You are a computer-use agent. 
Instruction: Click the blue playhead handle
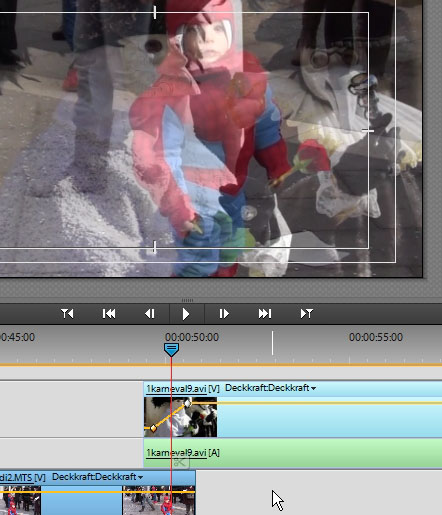click(171, 350)
